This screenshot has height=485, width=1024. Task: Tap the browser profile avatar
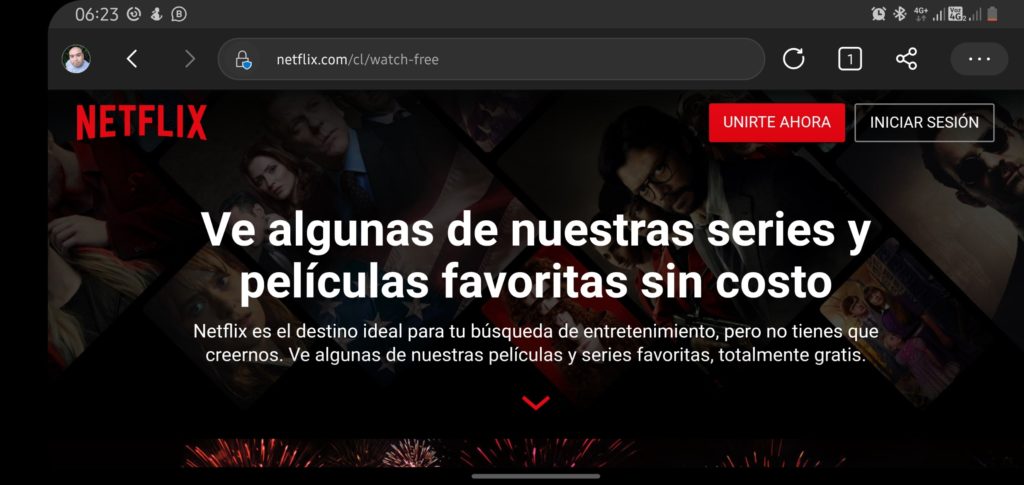tap(76, 59)
